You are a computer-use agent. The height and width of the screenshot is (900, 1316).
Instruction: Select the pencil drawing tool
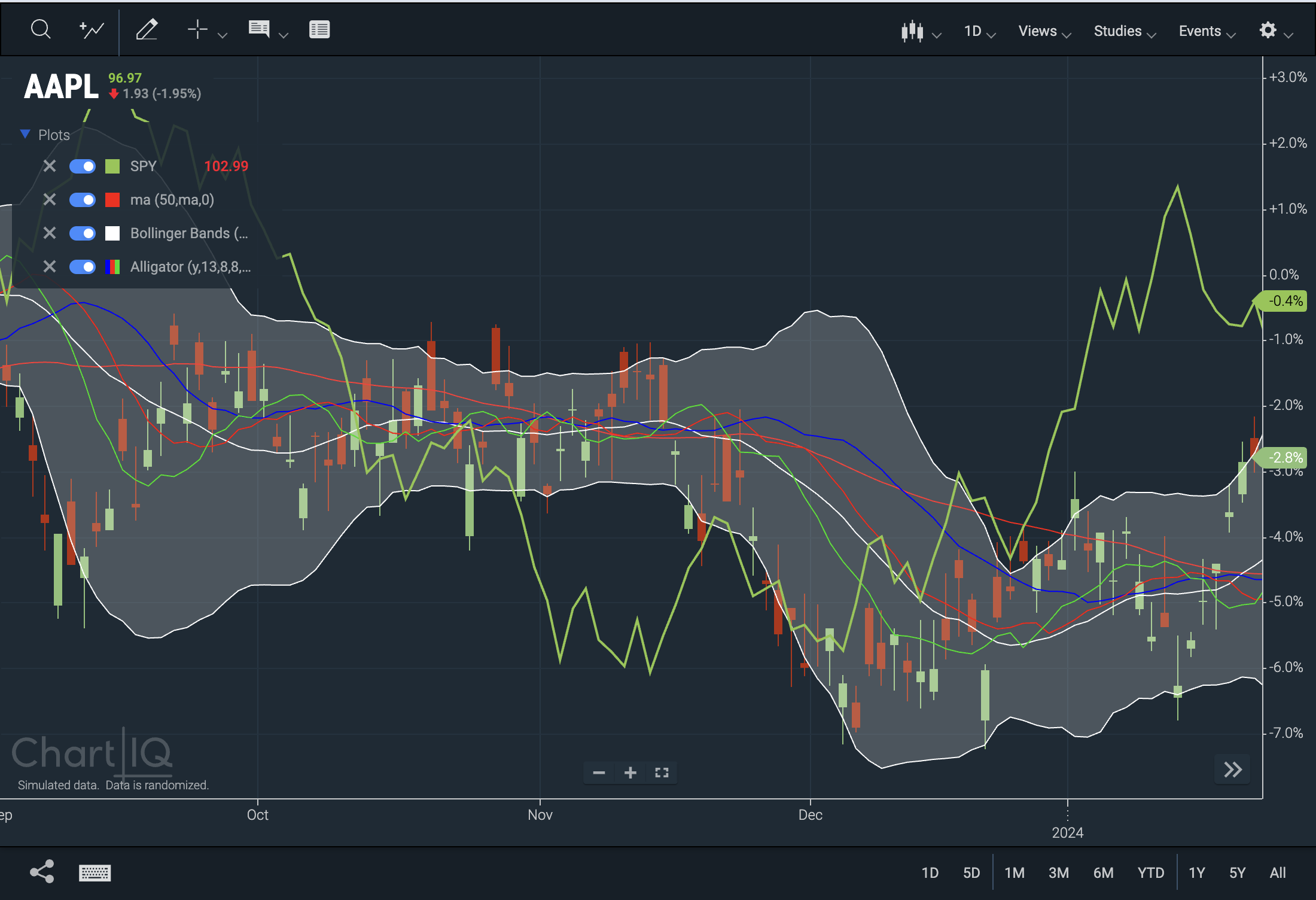(x=147, y=29)
